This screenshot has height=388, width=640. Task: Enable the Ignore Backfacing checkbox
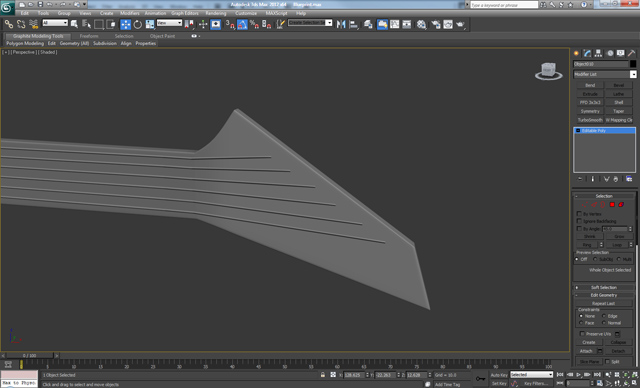click(x=579, y=221)
